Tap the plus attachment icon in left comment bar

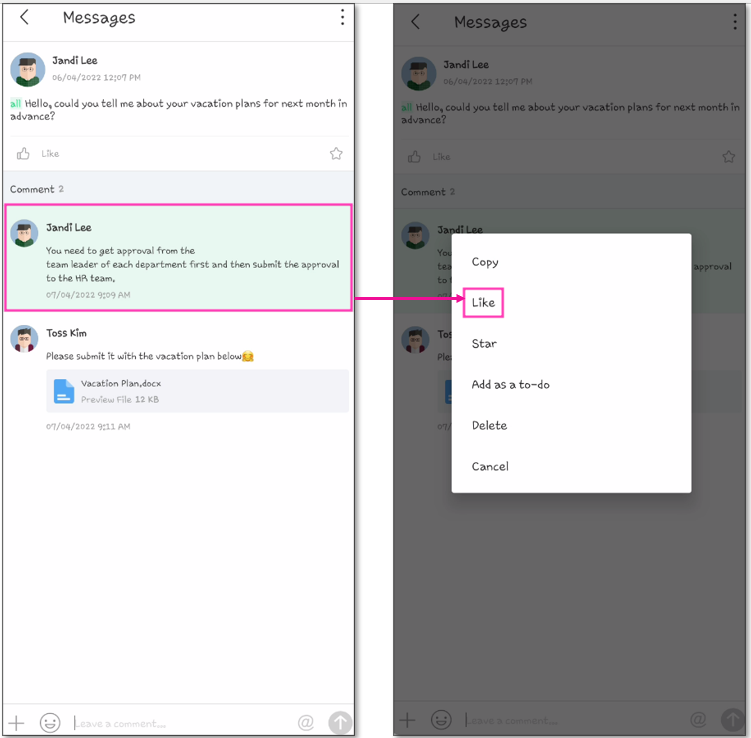[16, 722]
